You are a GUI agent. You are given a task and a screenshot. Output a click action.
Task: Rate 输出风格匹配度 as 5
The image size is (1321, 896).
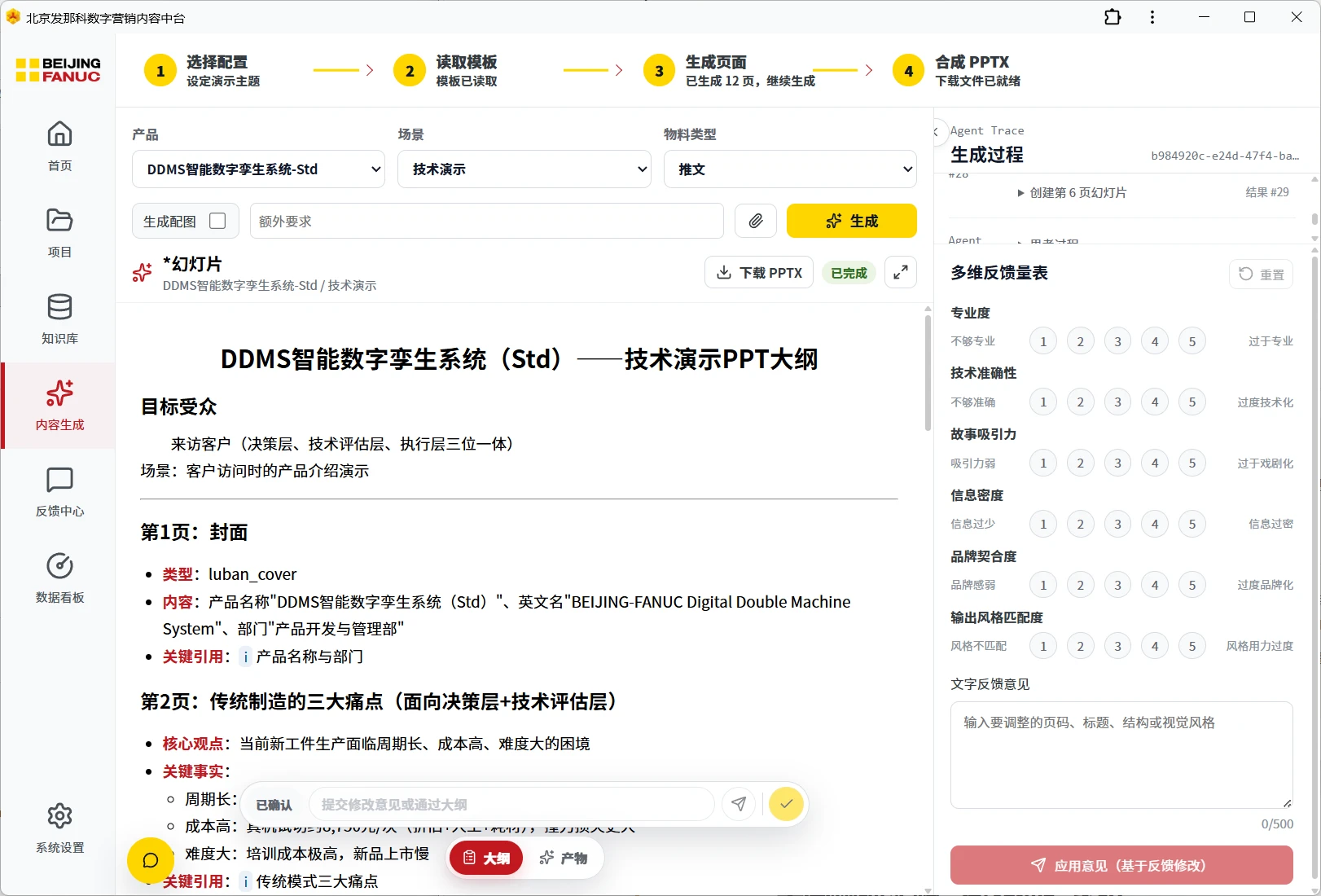1192,647
